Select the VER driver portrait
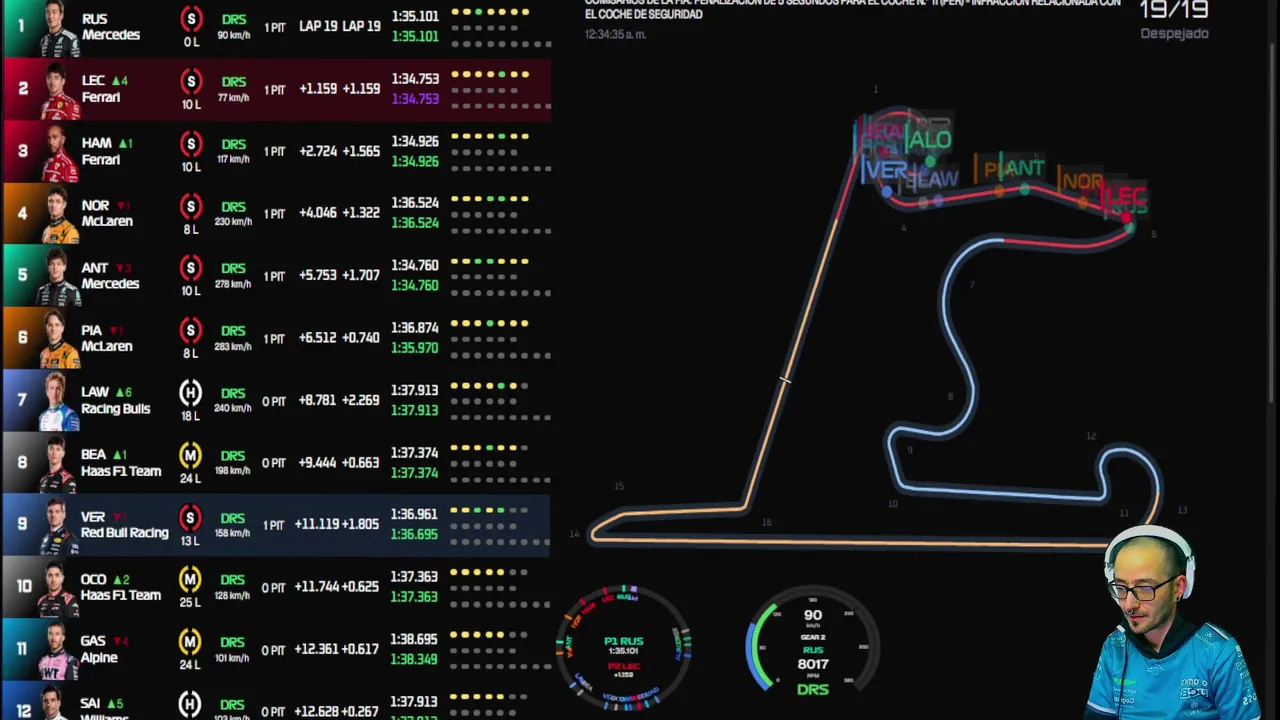Image resolution: width=1280 pixels, height=720 pixels. coord(58,526)
